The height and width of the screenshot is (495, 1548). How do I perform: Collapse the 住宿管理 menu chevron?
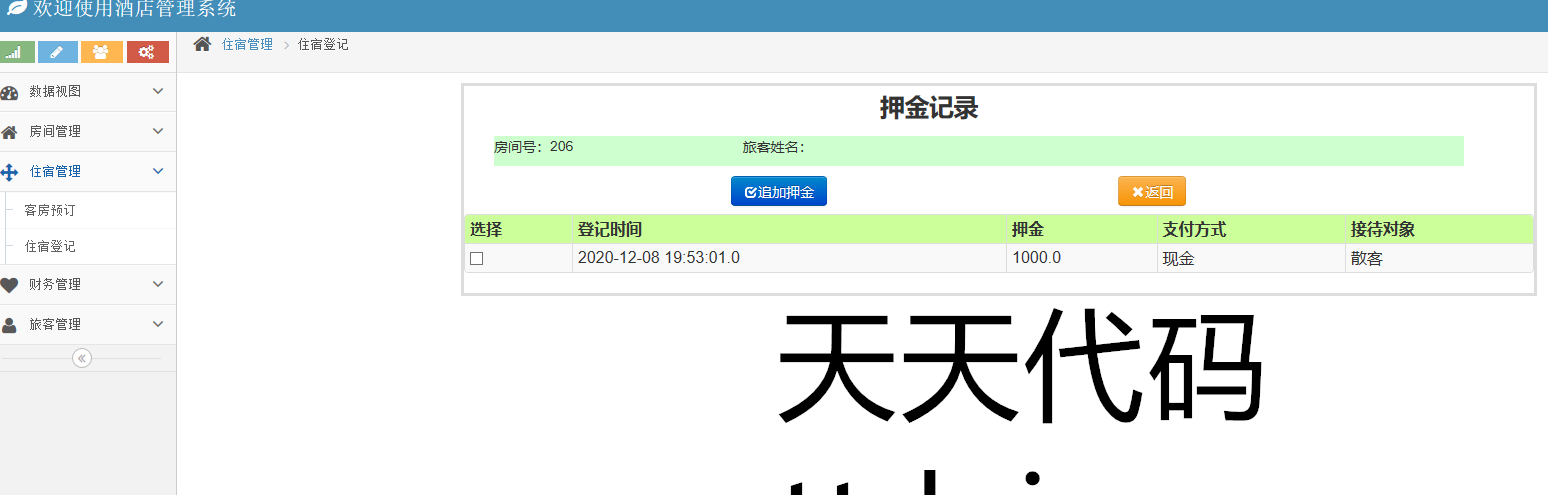tap(158, 171)
